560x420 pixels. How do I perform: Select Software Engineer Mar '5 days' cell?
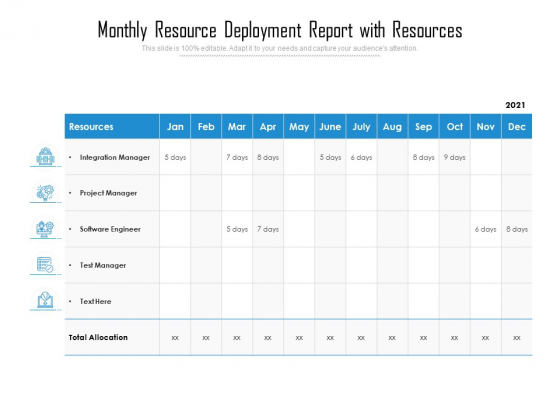coord(237,229)
